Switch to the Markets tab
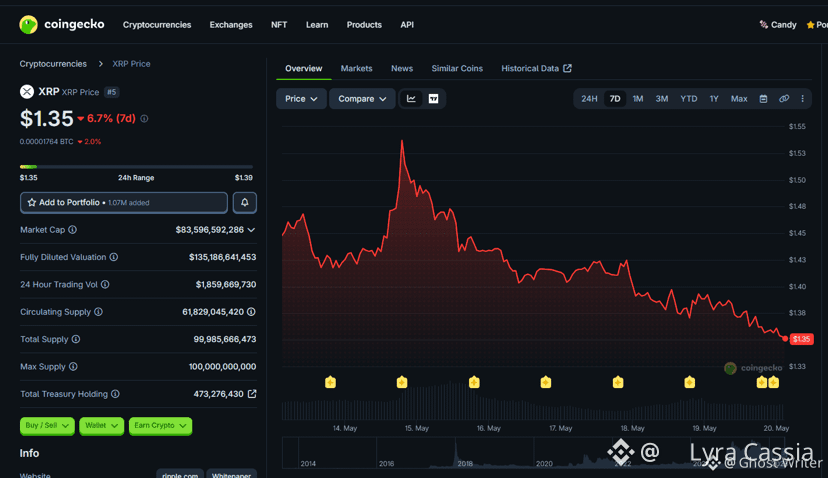The width and height of the screenshot is (828, 478). (356, 69)
